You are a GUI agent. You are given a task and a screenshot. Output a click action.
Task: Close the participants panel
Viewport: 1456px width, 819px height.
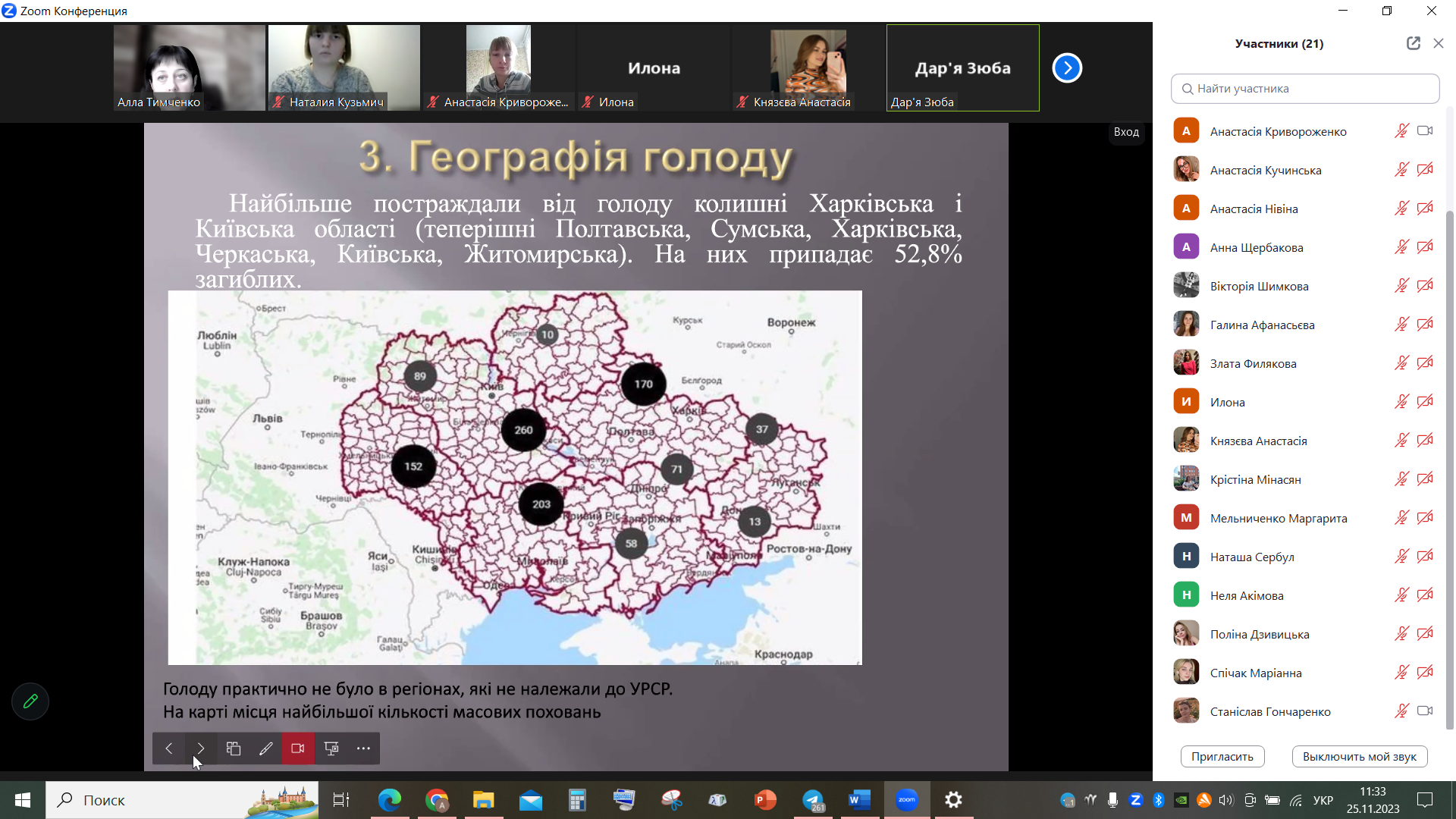[1438, 43]
